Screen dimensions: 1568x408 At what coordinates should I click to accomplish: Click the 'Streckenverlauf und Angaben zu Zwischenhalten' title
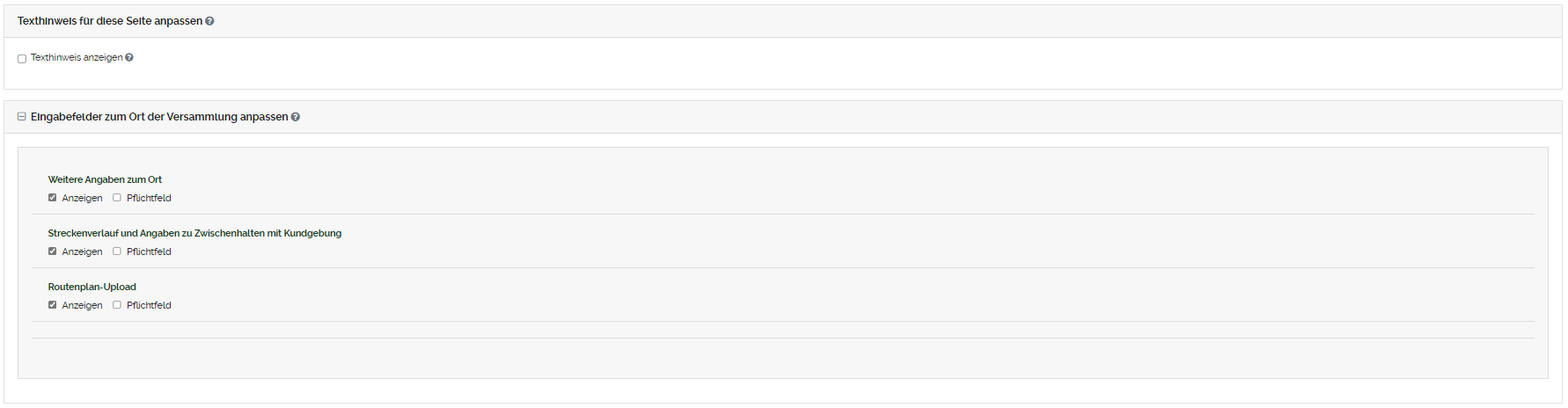click(194, 233)
